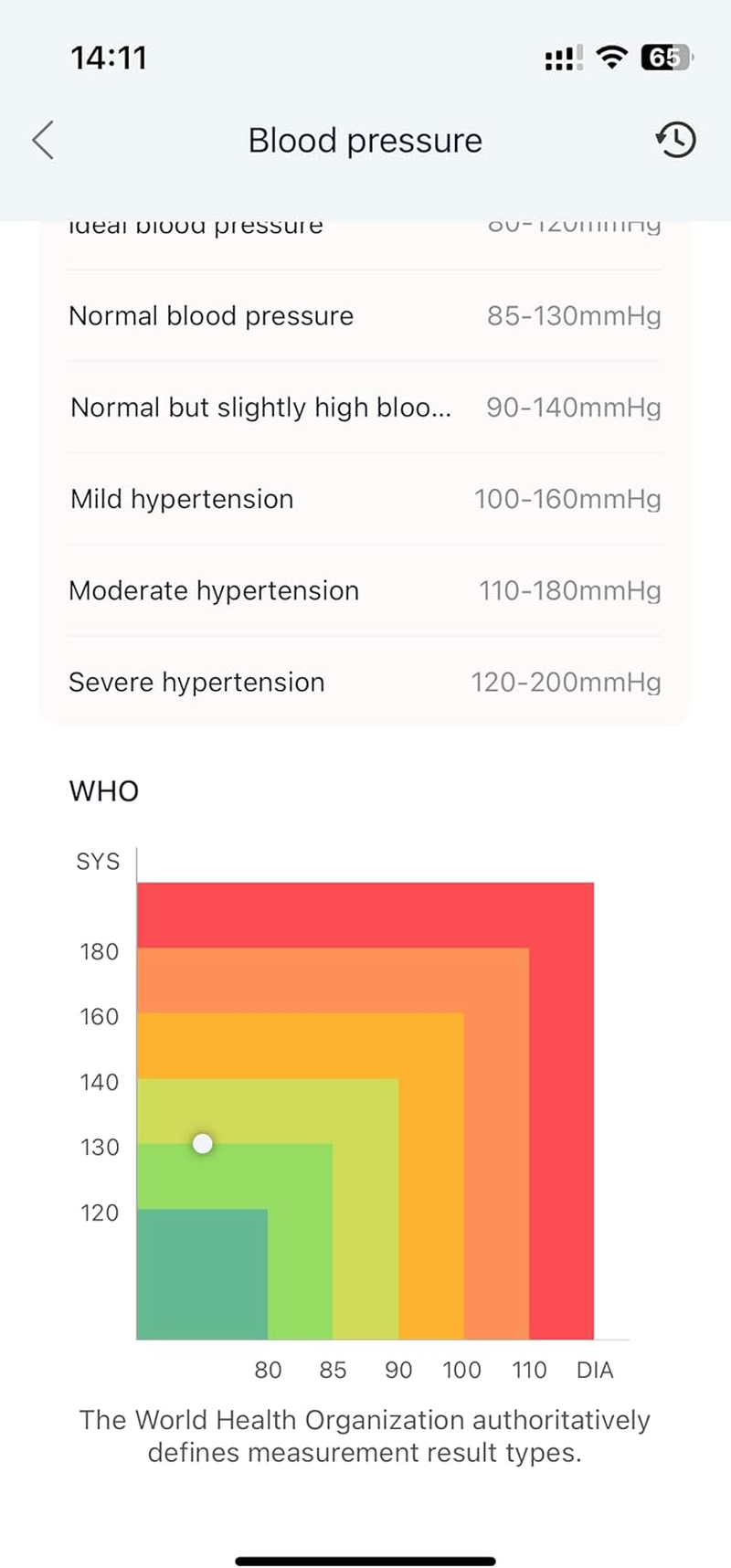This screenshot has height=1568, width=731.
Task: Tap the WHO chart heading
Action: [x=104, y=791]
